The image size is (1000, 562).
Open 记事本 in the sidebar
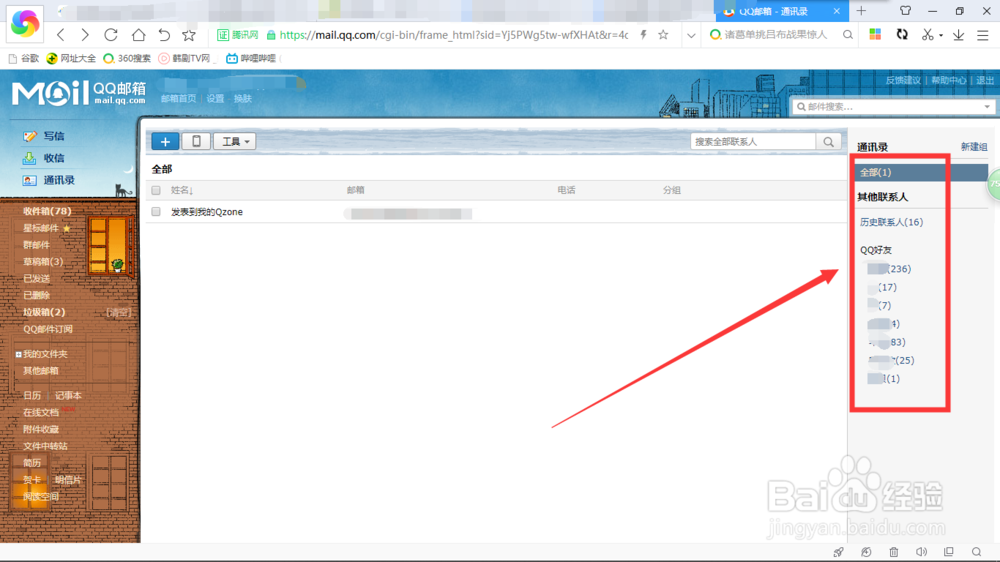(x=68, y=396)
